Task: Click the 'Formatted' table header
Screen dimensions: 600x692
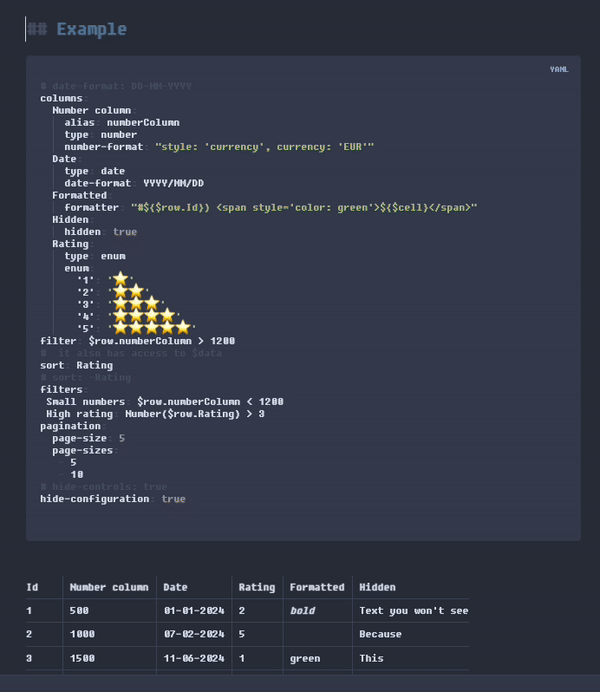Action: click(x=317, y=587)
